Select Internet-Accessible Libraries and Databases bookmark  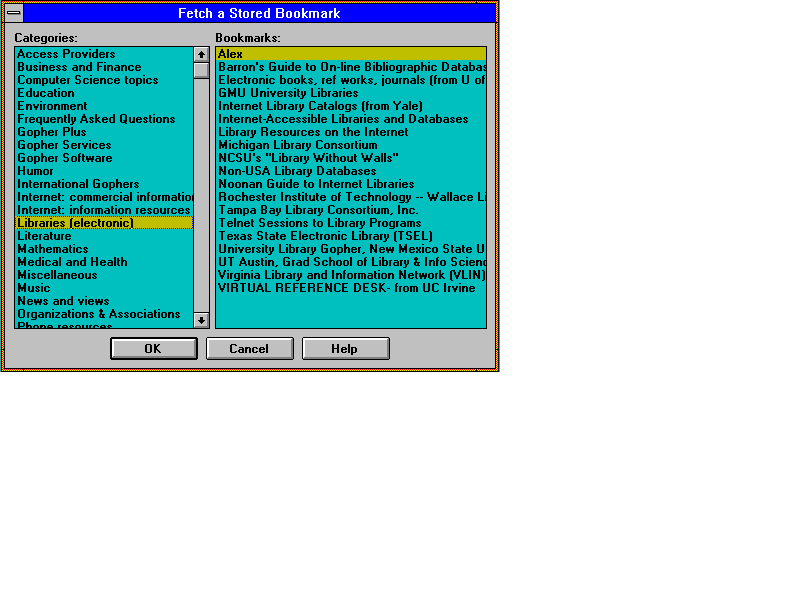click(351, 119)
